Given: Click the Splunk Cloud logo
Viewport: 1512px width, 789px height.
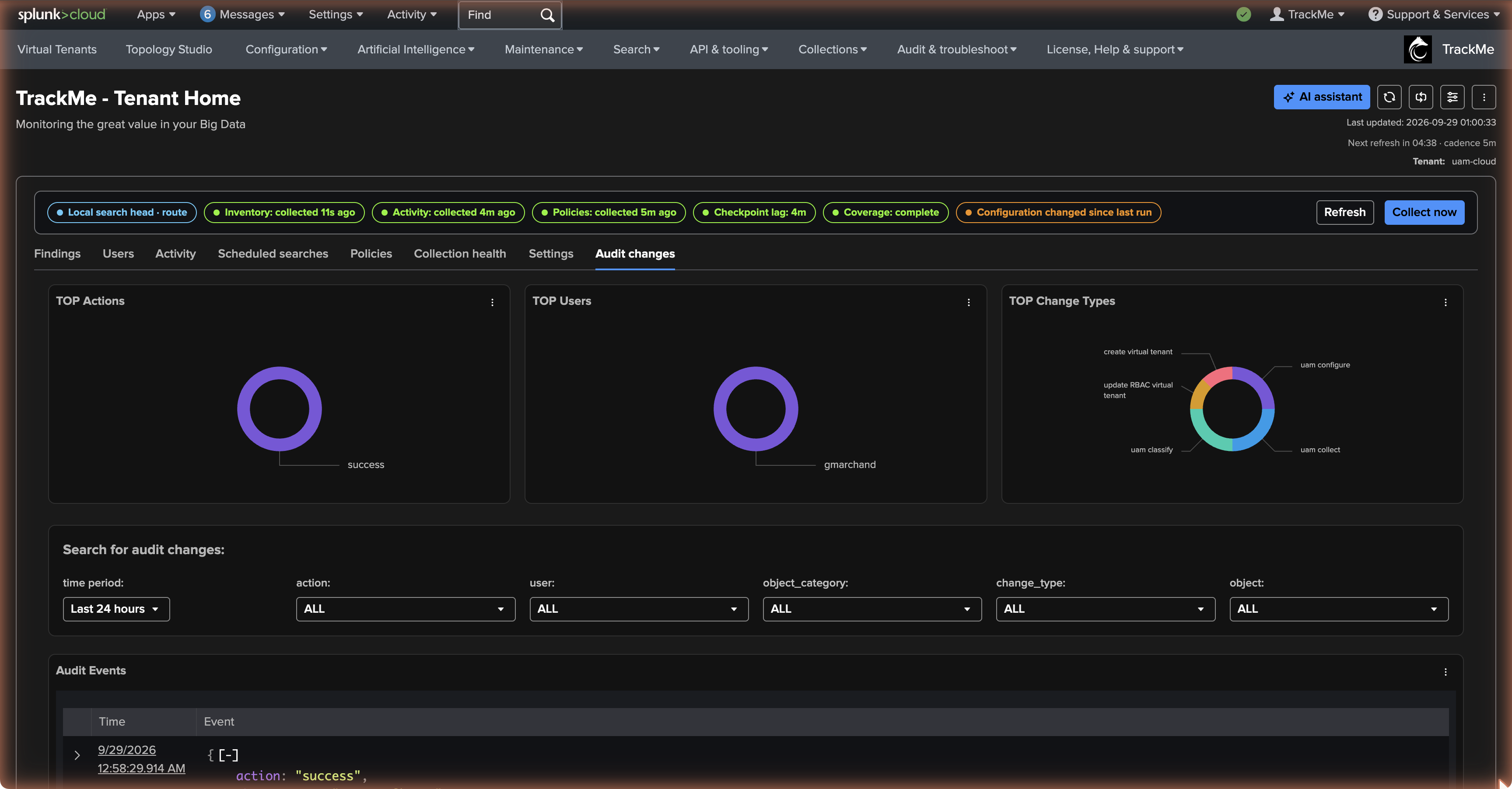Looking at the screenshot, I should [62, 15].
